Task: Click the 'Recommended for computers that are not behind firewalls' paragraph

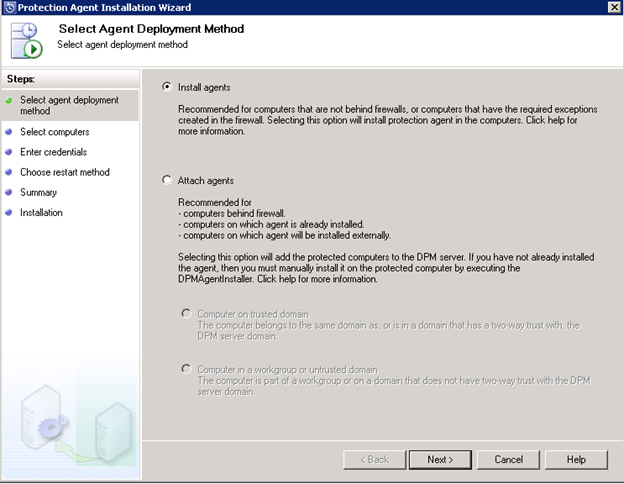Action: [388, 120]
